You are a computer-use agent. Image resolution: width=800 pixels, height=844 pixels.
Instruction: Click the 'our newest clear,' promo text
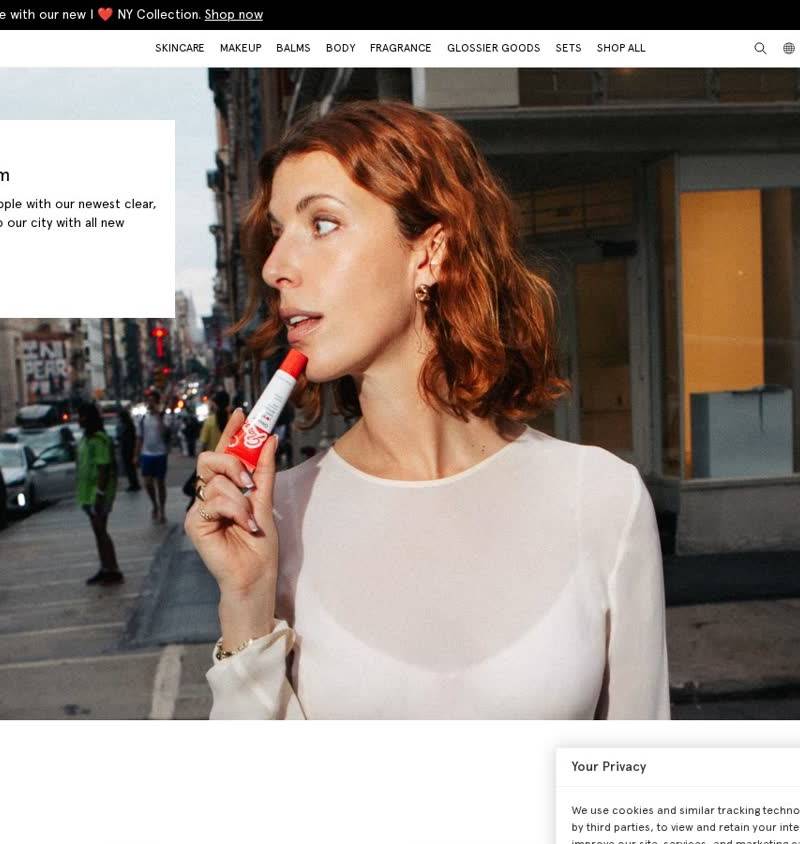pos(104,204)
